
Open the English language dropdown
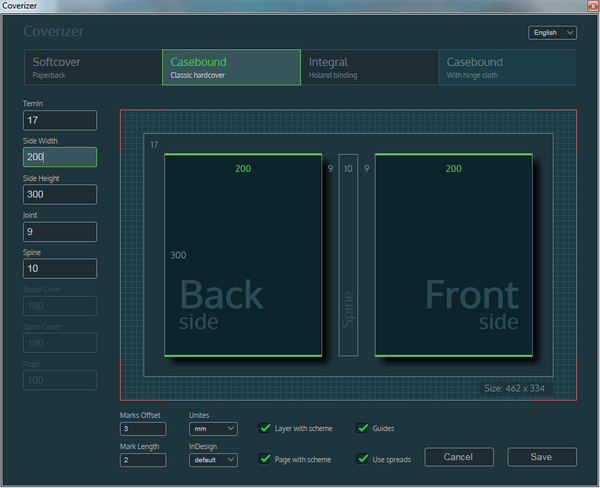(x=553, y=33)
